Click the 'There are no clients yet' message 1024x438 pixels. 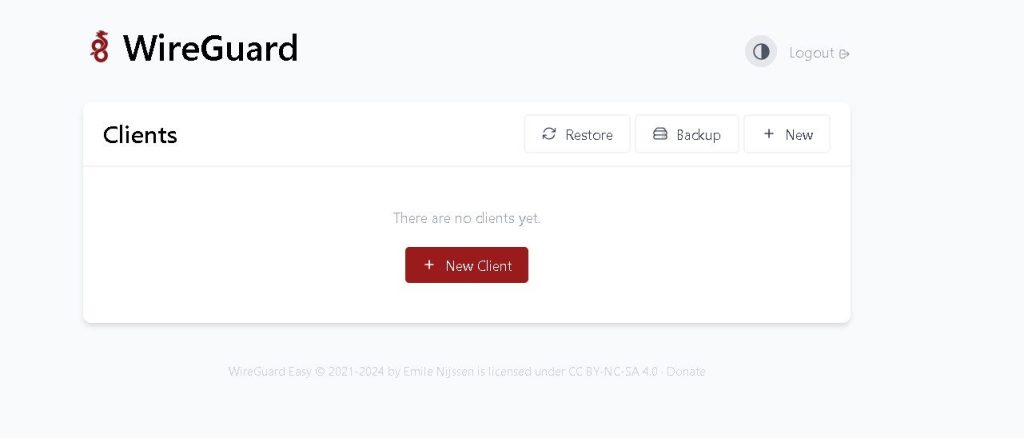466,217
